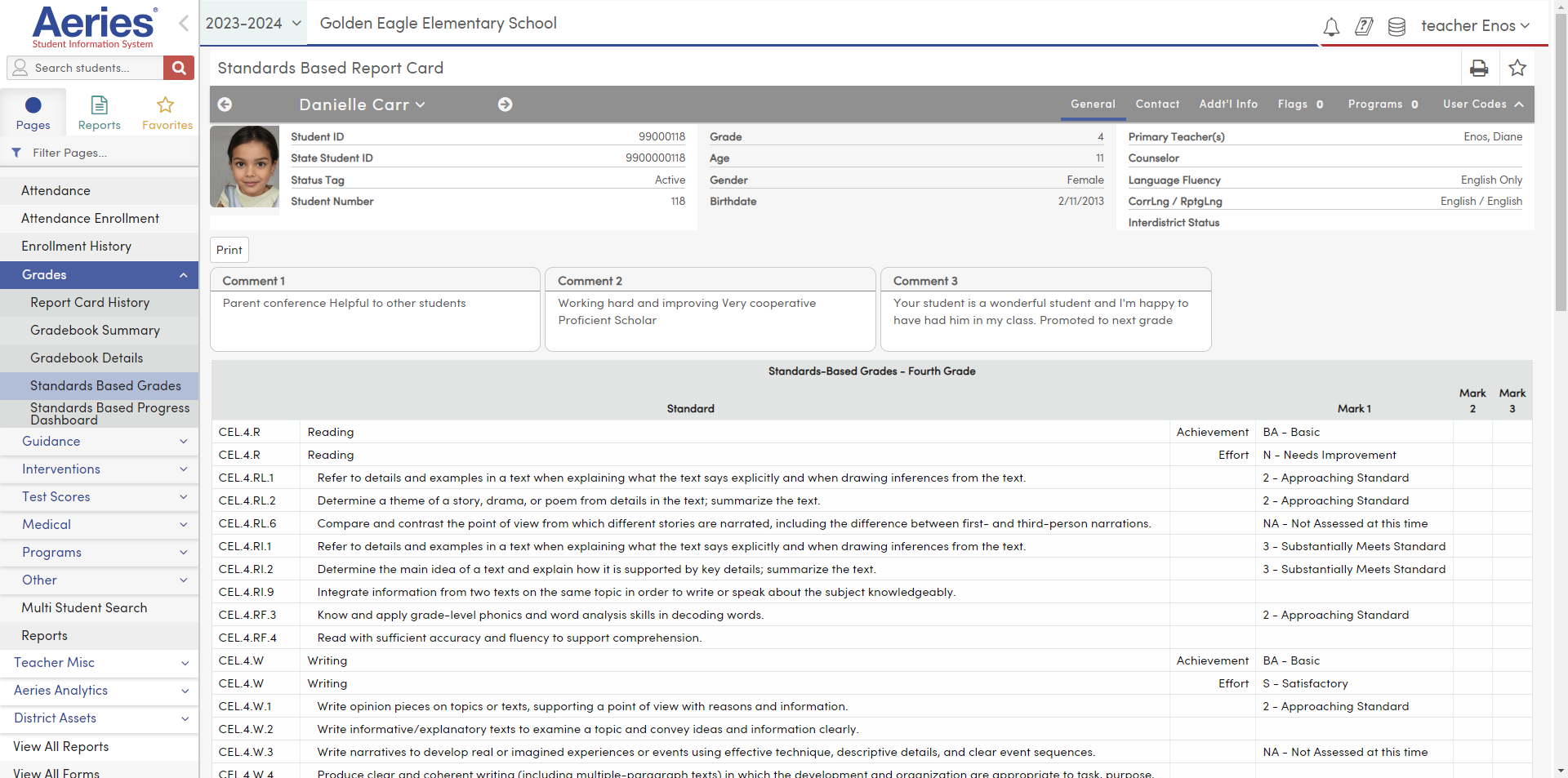Open the Favorites star panel
The image size is (1568, 778).
point(167,113)
